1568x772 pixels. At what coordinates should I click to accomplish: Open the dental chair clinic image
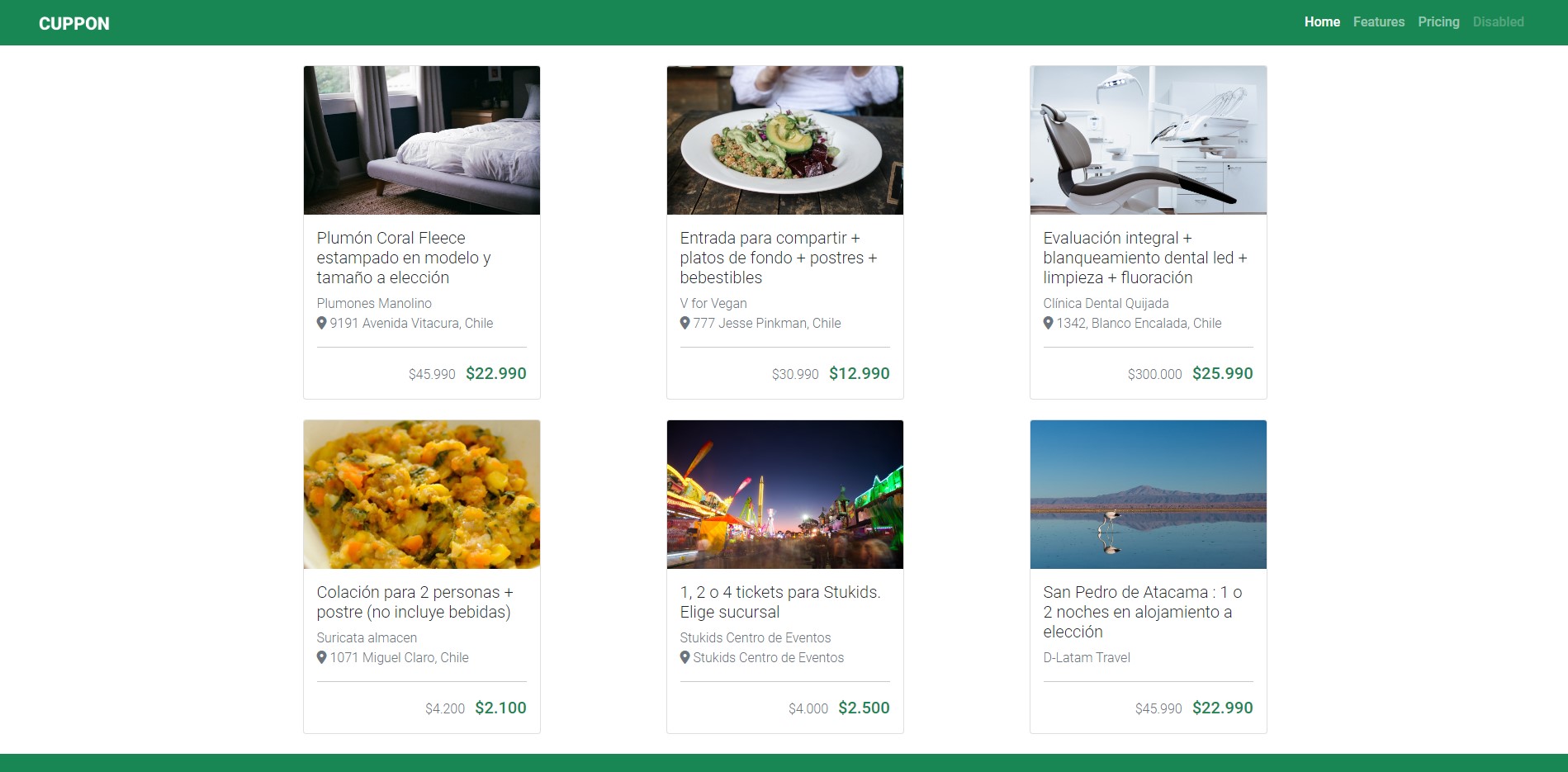(1149, 140)
